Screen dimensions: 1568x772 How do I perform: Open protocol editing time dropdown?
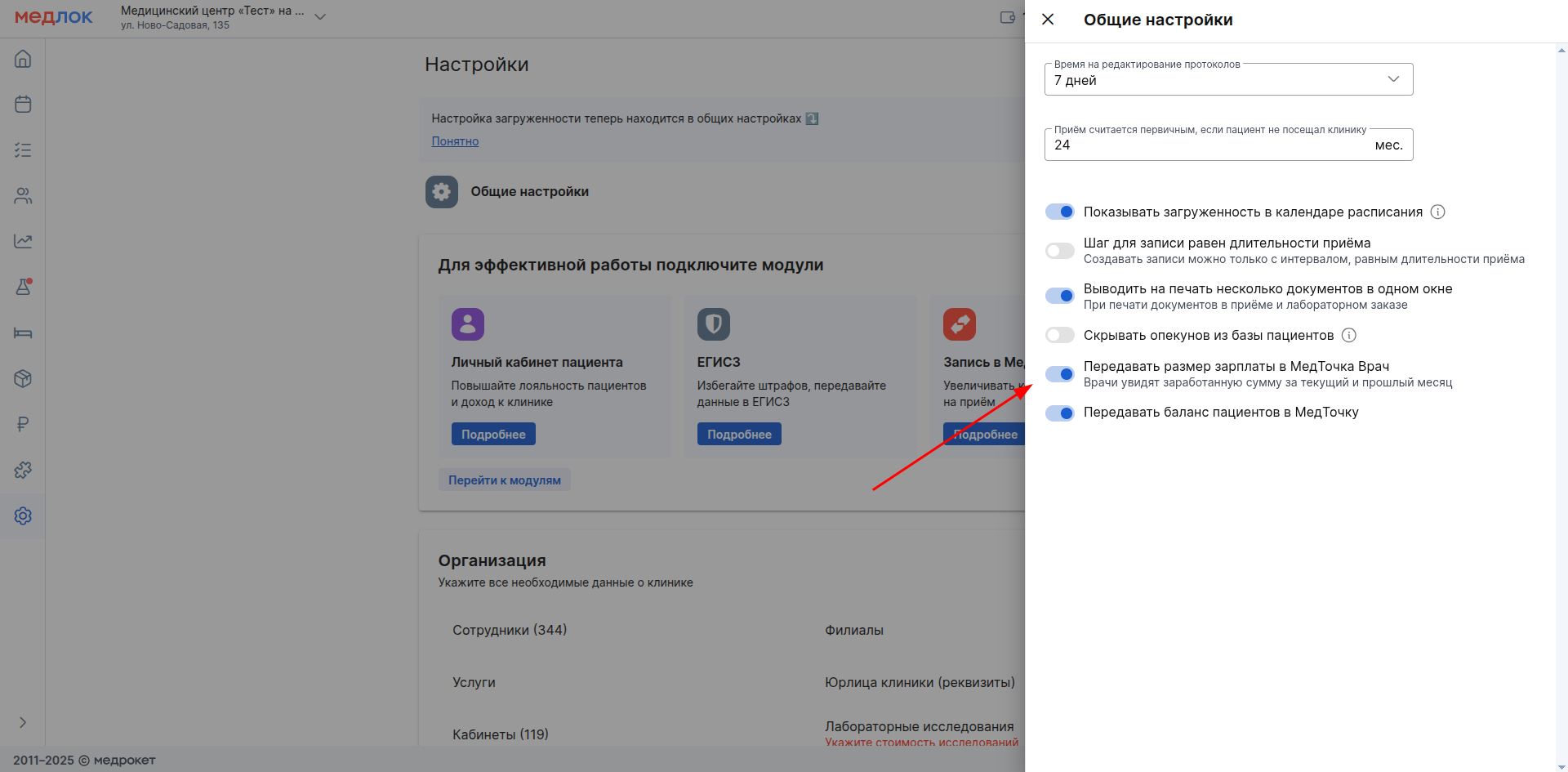coord(1228,80)
